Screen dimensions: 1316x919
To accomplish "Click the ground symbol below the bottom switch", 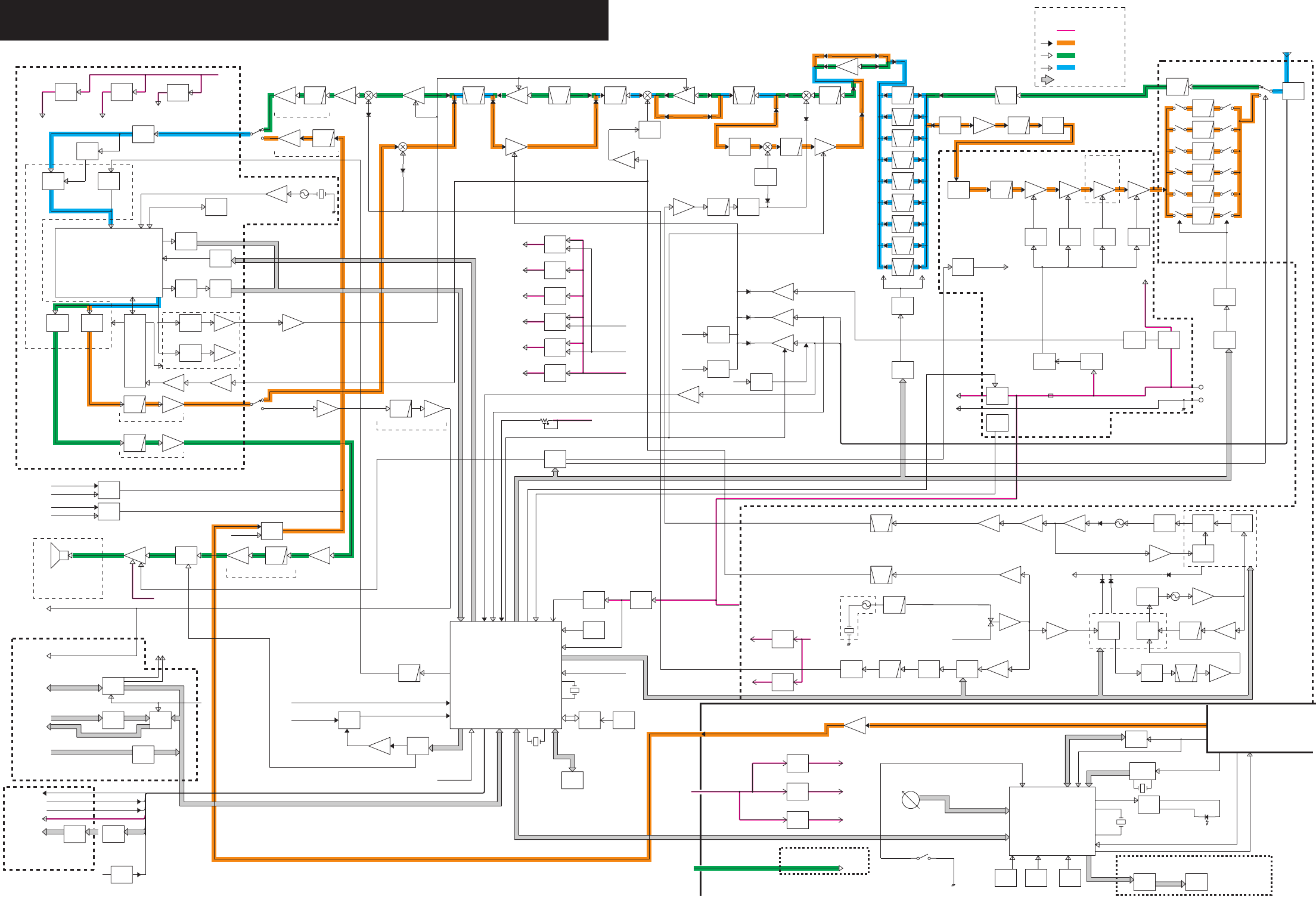I will click(x=954, y=884).
